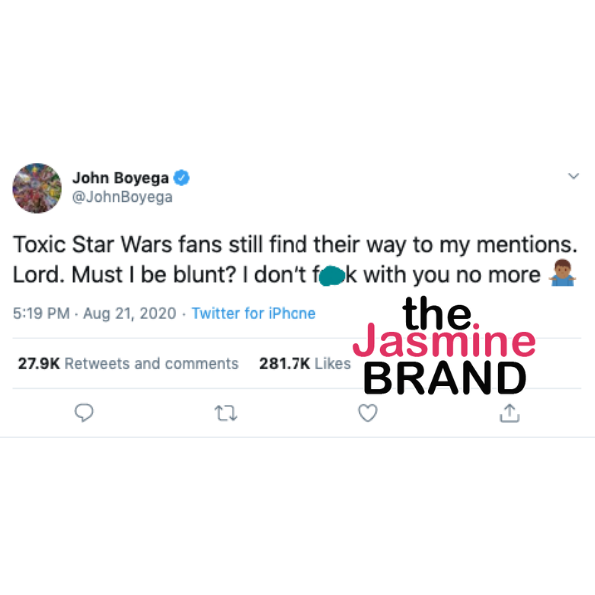This screenshot has height=595, width=595.
Task: Click the shrugging man emoji in tweet
Action: coord(562,273)
